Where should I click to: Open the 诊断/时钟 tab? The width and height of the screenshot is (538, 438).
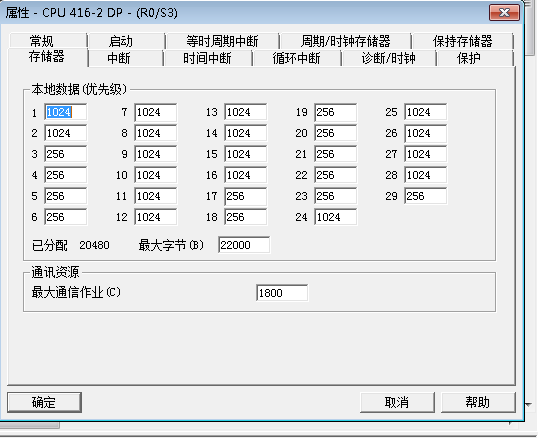pyautogui.click(x=388, y=58)
